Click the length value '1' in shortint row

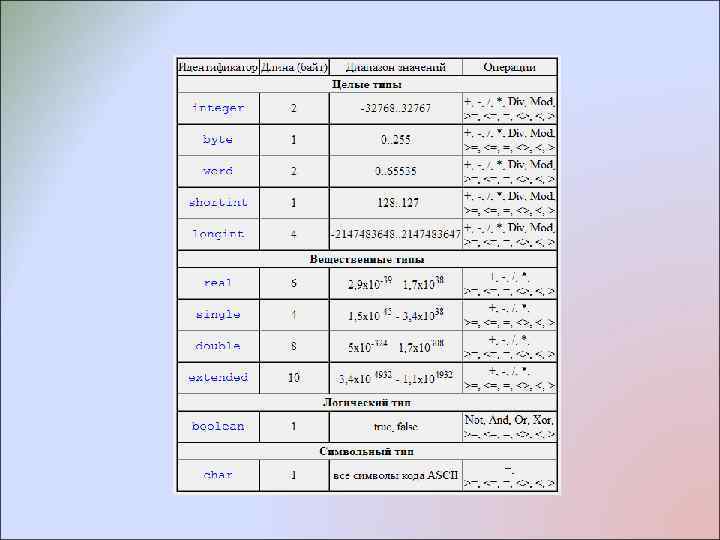coord(294,202)
